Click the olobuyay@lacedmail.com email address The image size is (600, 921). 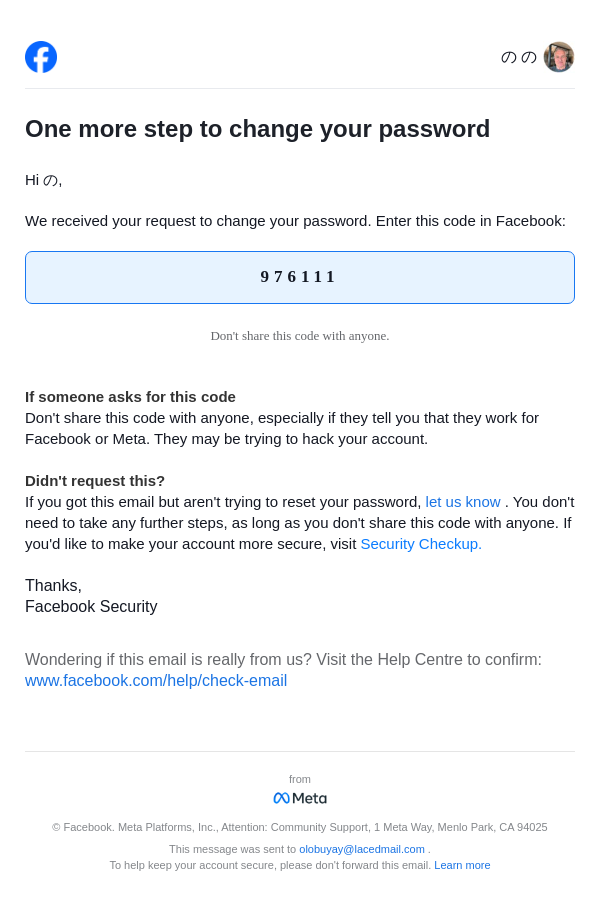362,849
